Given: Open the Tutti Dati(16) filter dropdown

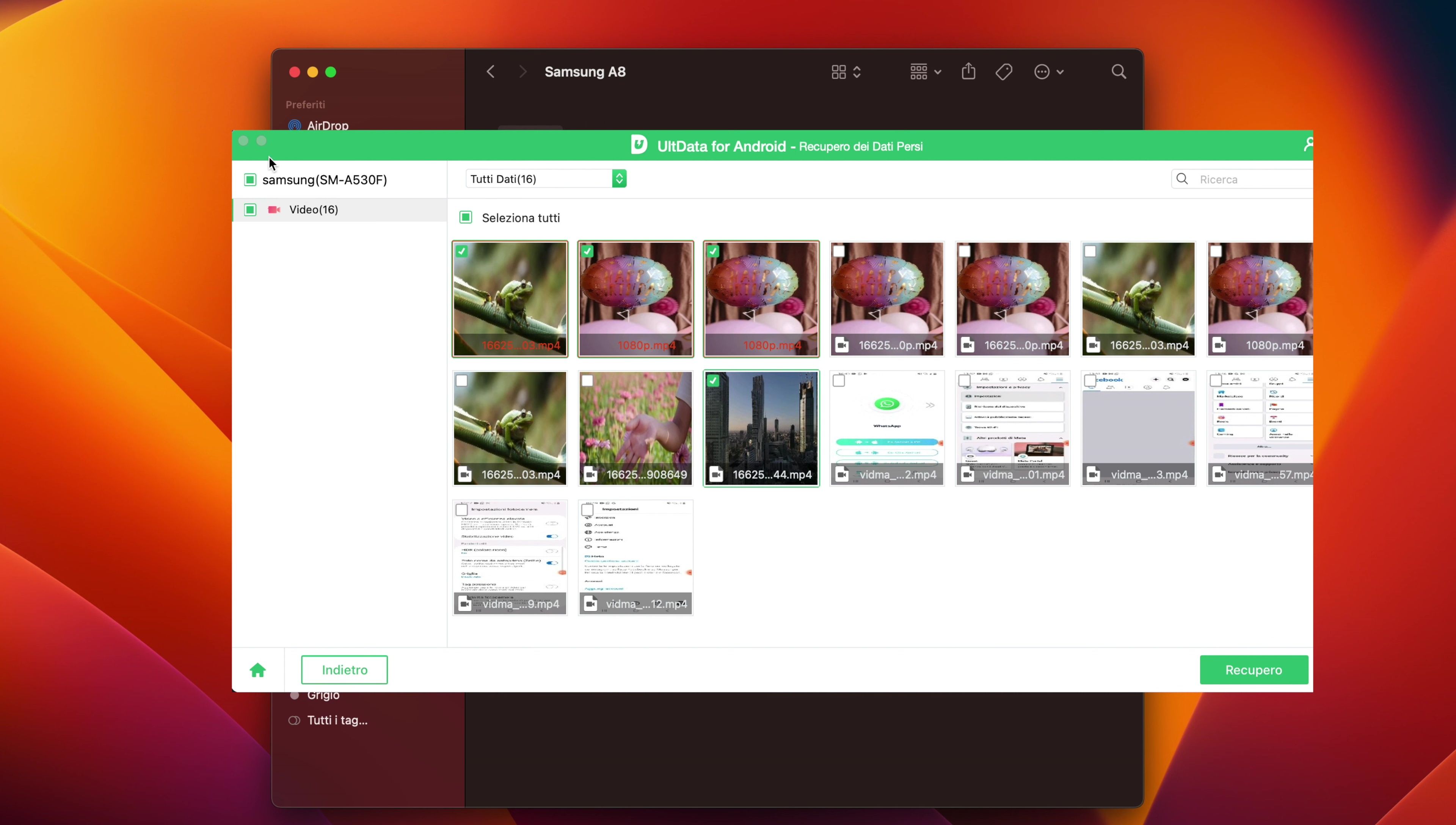Looking at the screenshot, I should pos(546,179).
